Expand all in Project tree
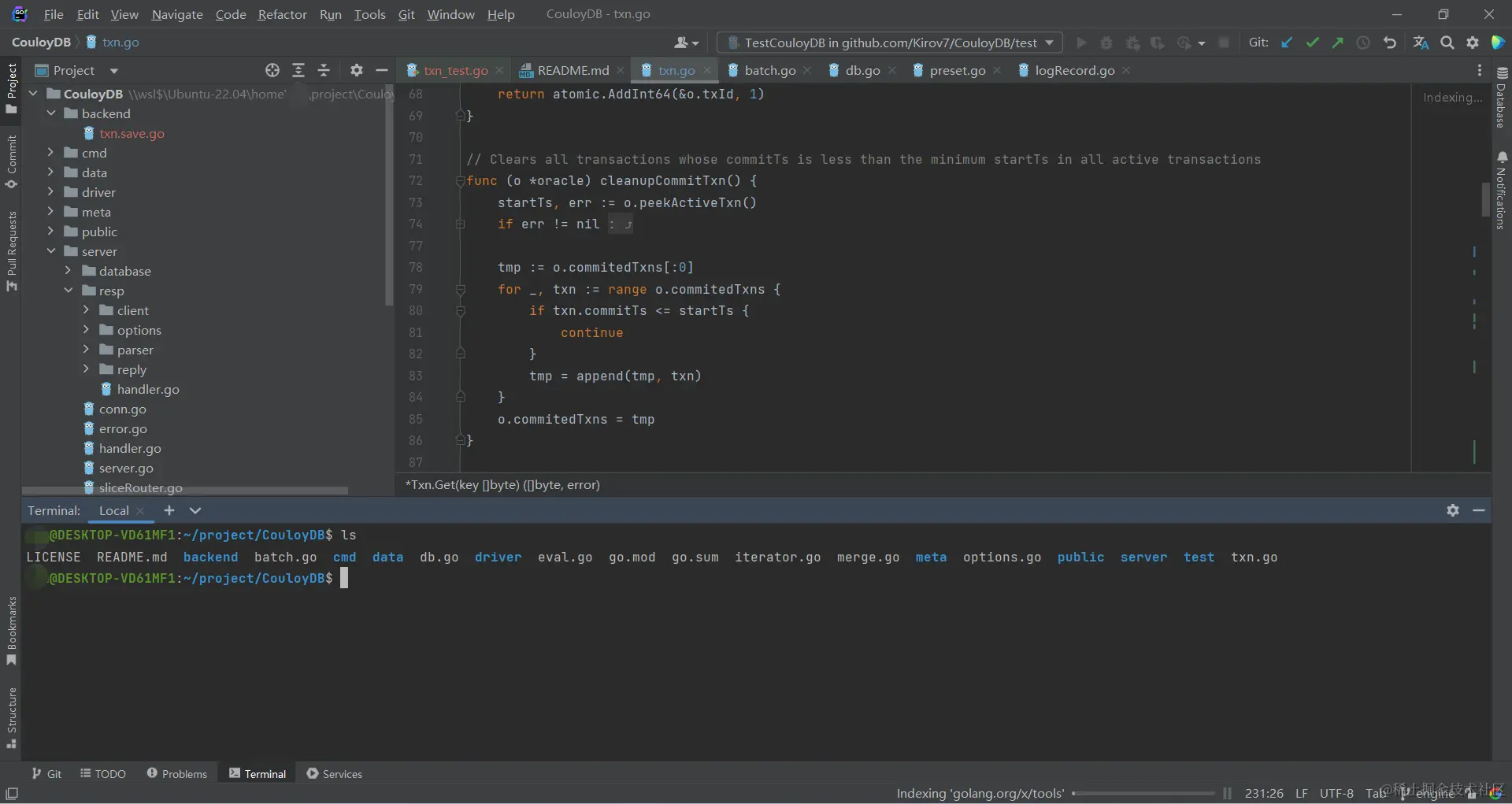 click(x=298, y=70)
